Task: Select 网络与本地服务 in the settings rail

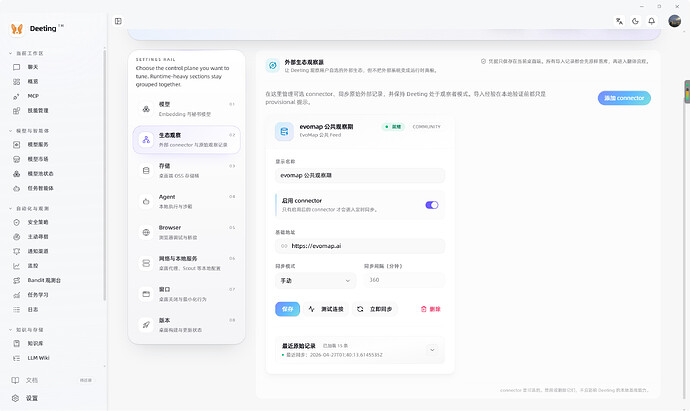Action: pyautogui.click(x=187, y=263)
